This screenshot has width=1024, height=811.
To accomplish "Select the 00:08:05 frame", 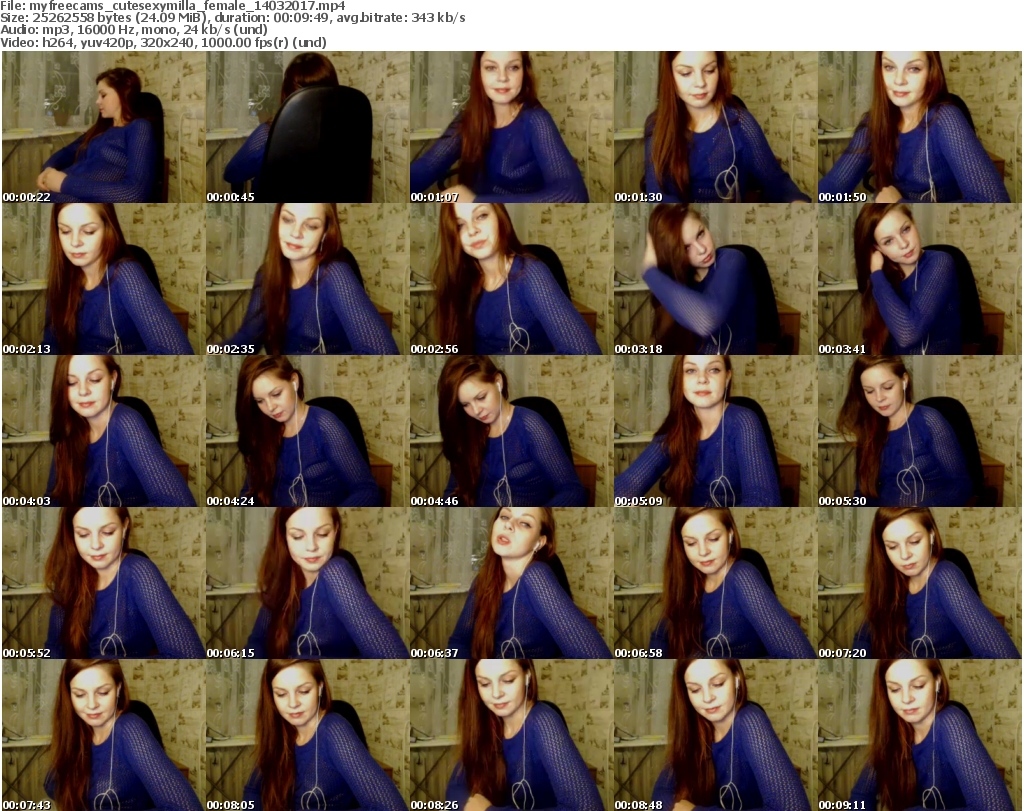I will click(308, 735).
